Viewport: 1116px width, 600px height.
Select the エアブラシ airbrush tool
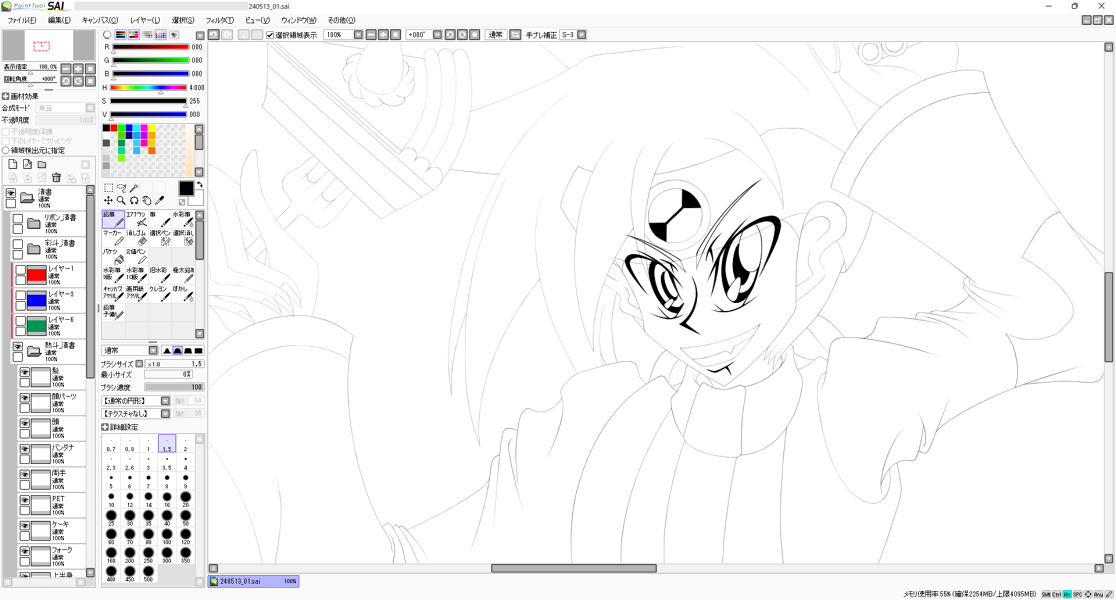click(x=136, y=220)
